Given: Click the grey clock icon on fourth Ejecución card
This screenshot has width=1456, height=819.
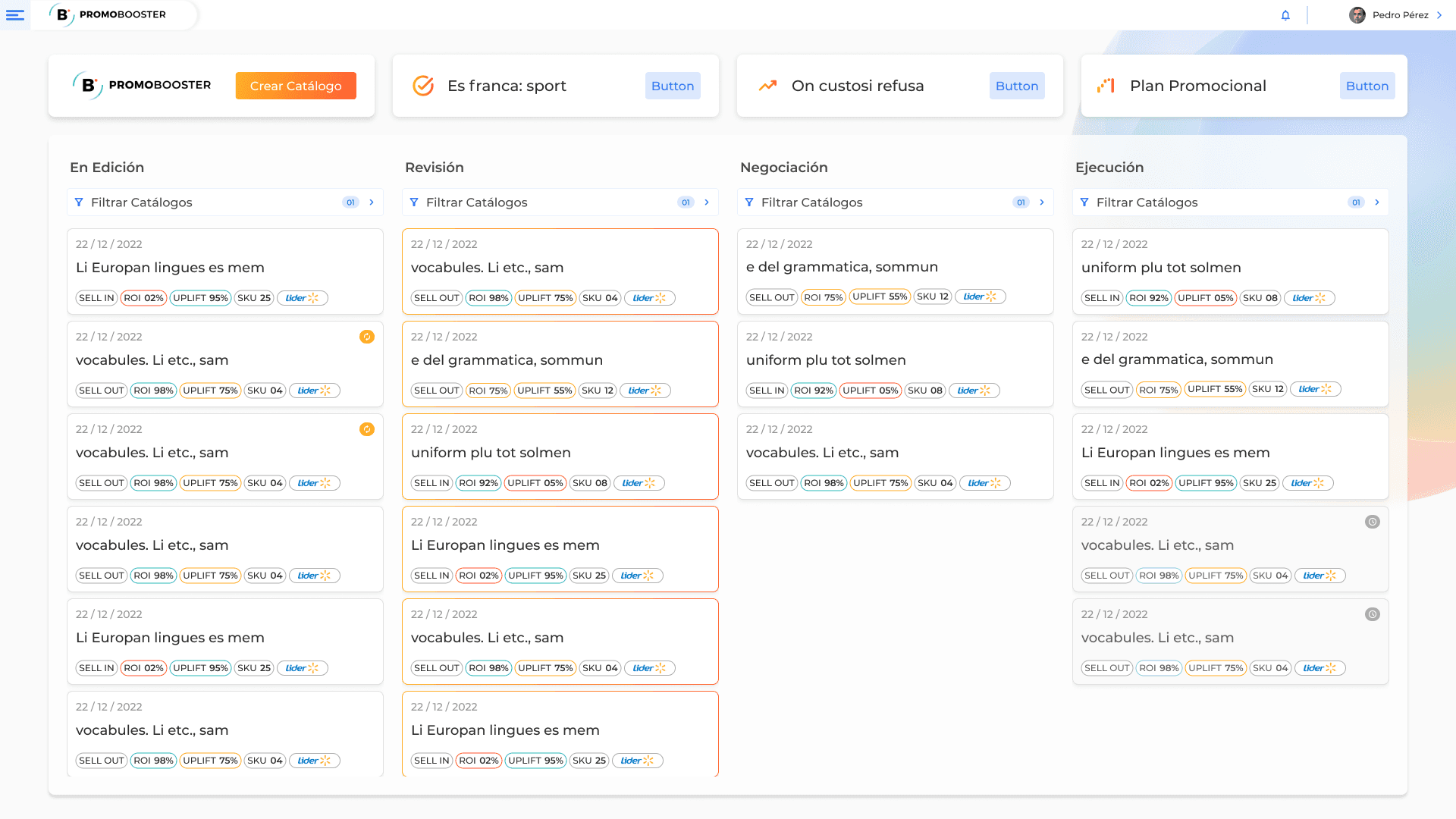Looking at the screenshot, I should [x=1373, y=522].
